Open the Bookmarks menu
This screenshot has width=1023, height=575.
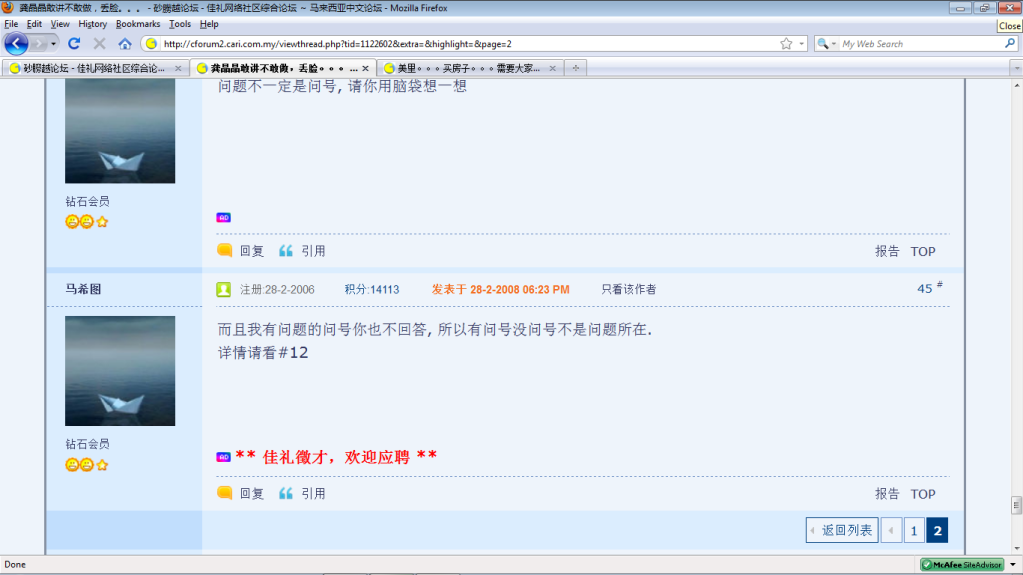pyautogui.click(x=137, y=23)
